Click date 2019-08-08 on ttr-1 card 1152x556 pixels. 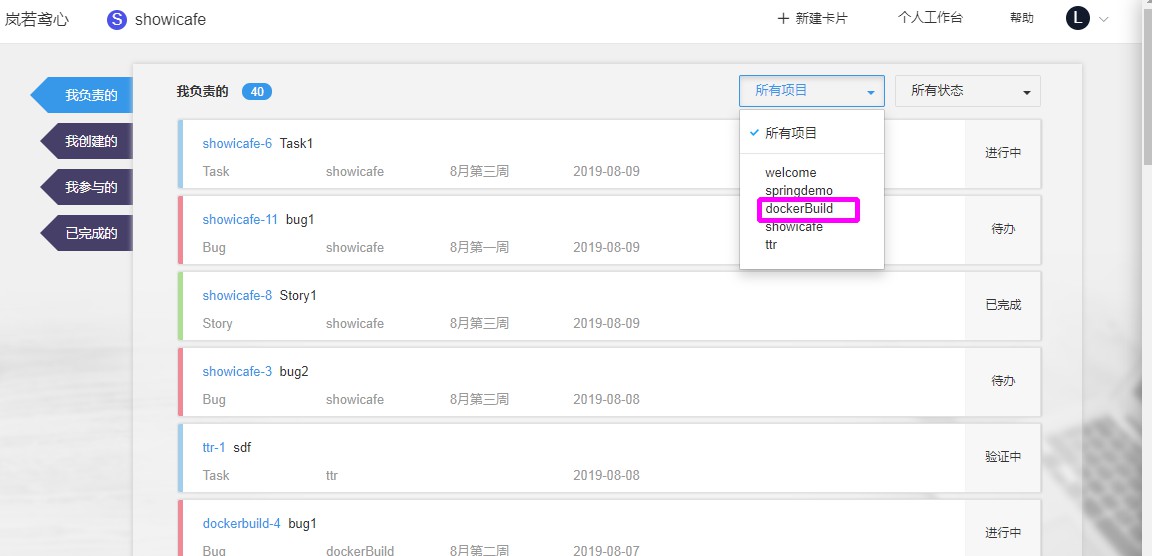[606, 475]
